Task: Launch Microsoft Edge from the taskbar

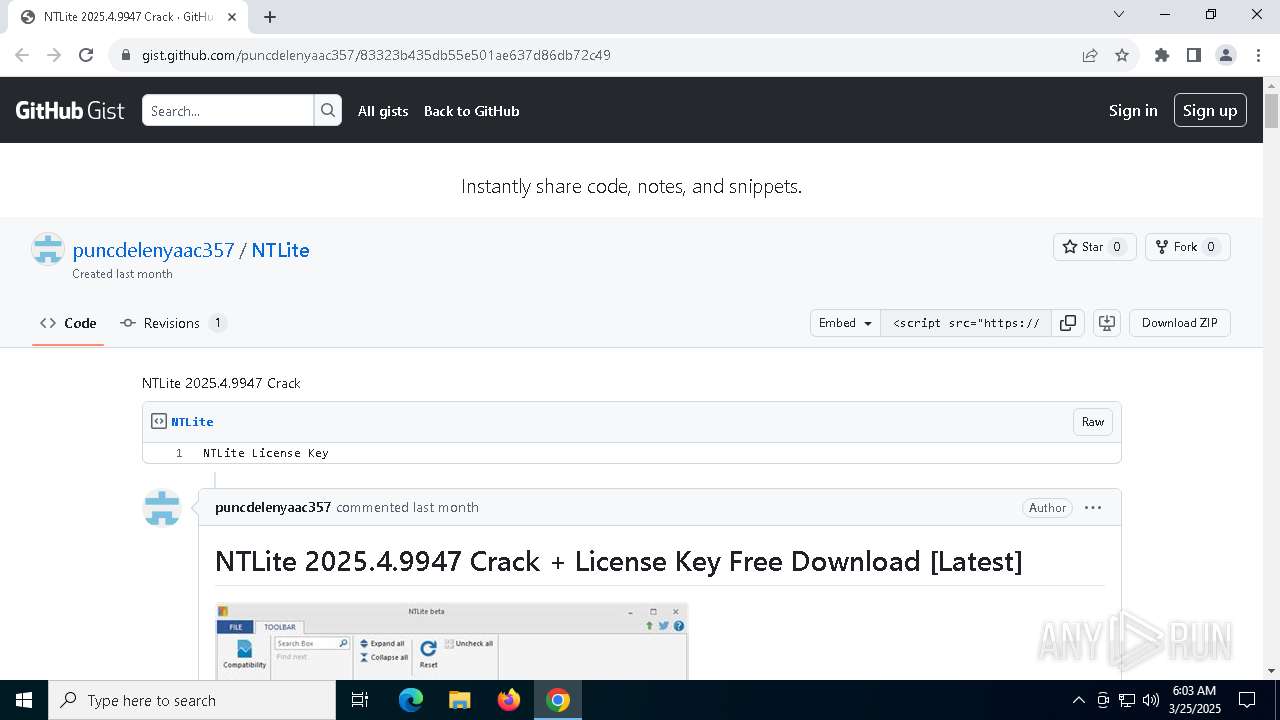Action: coord(411,700)
